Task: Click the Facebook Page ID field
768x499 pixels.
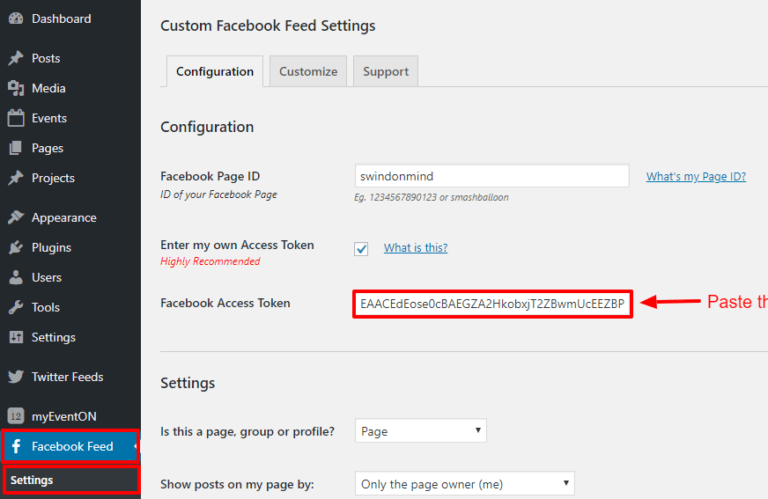Action: (492, 176)
